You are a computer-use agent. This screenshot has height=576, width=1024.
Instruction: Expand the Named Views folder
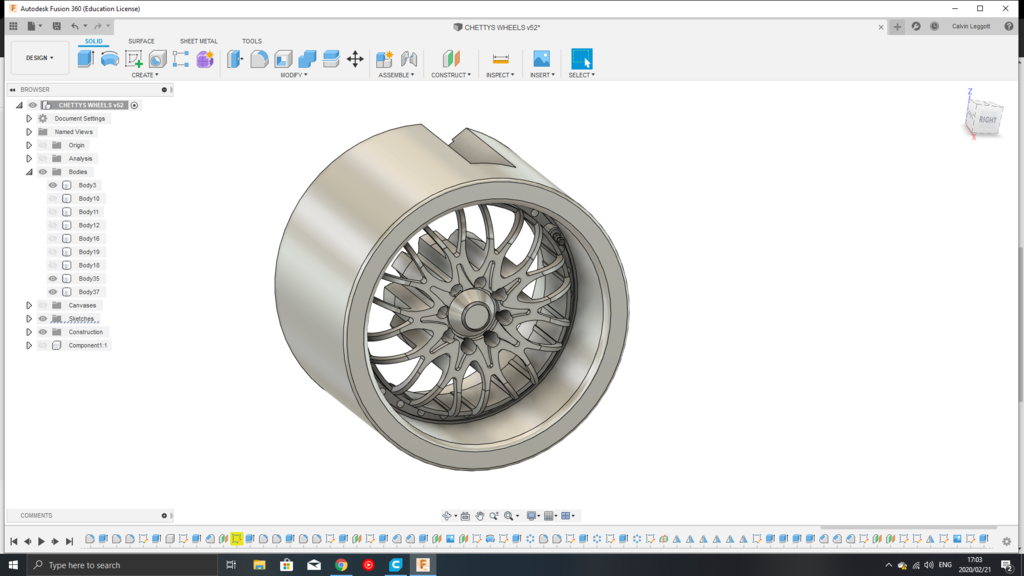point(28,131)
